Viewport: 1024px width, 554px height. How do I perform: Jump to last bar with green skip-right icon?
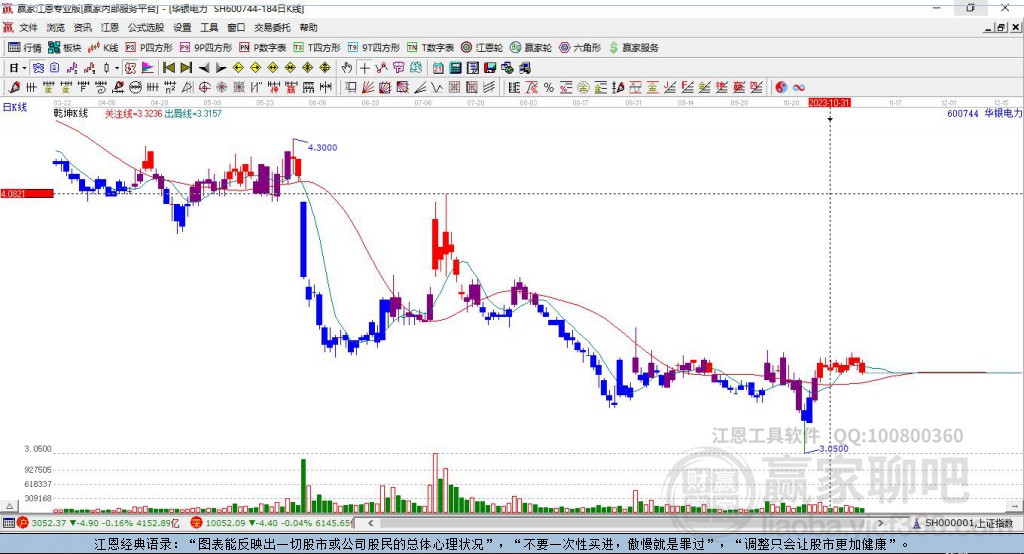pyautogui.click(x=186, y=68)
